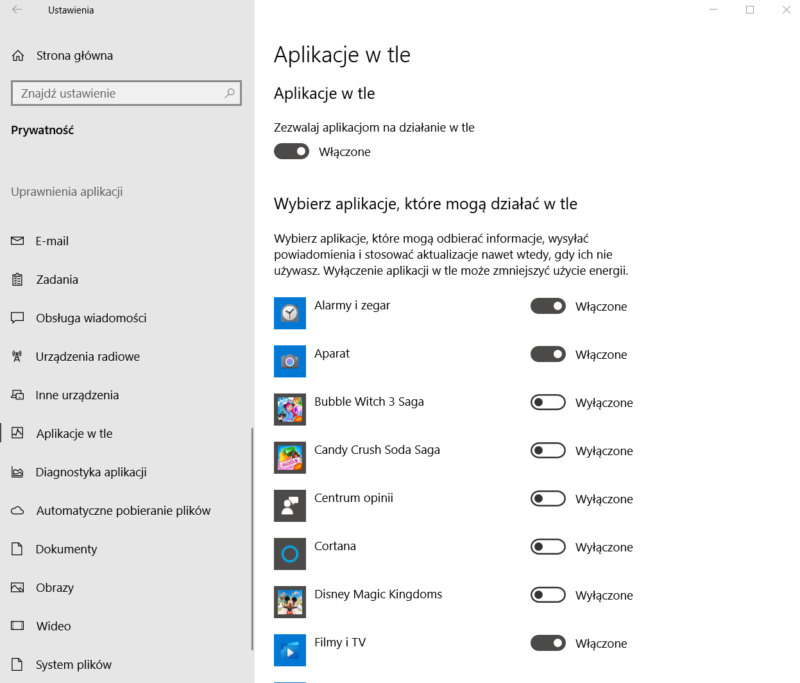Click the Candy Crush Soda Saga icon
This screenshot has height=683, width=800.
[289, 457]
